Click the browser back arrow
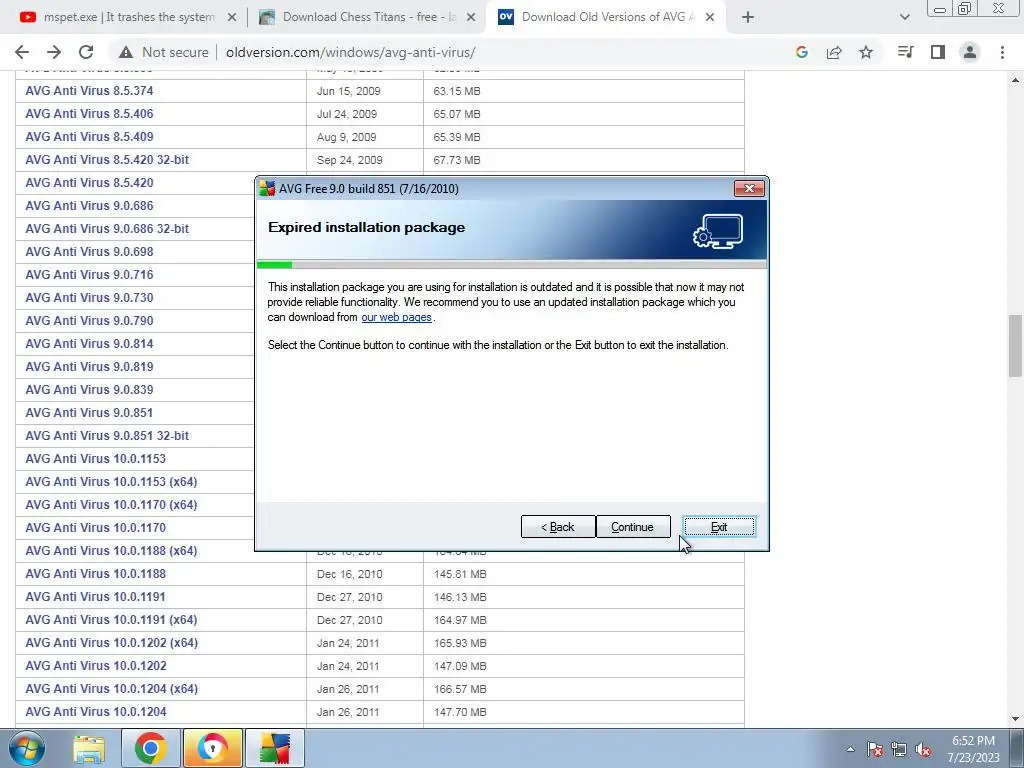Viewport: 1024px width, 768px height. tap(22, 52)
